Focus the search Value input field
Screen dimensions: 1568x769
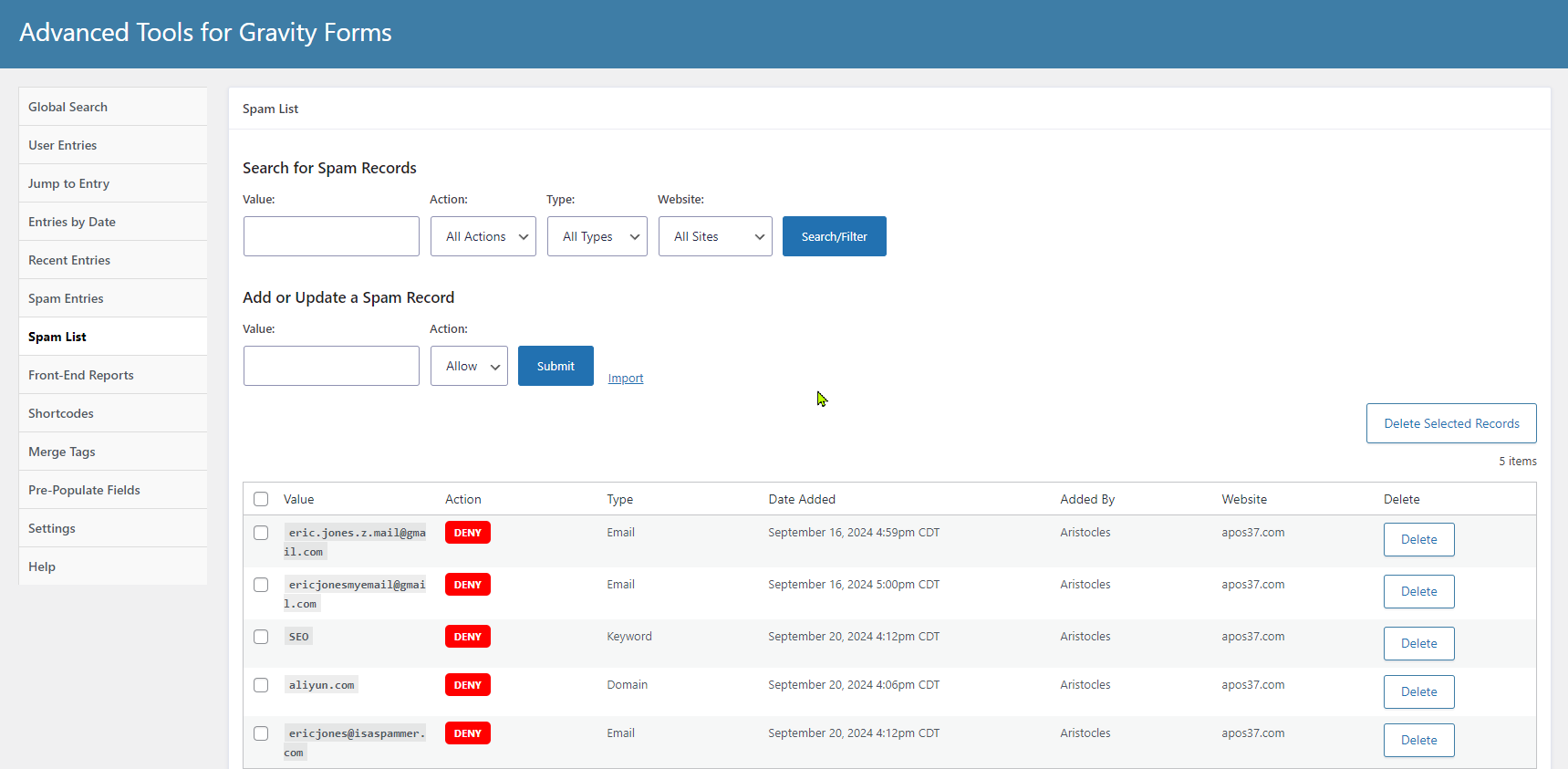coord(331,236)
